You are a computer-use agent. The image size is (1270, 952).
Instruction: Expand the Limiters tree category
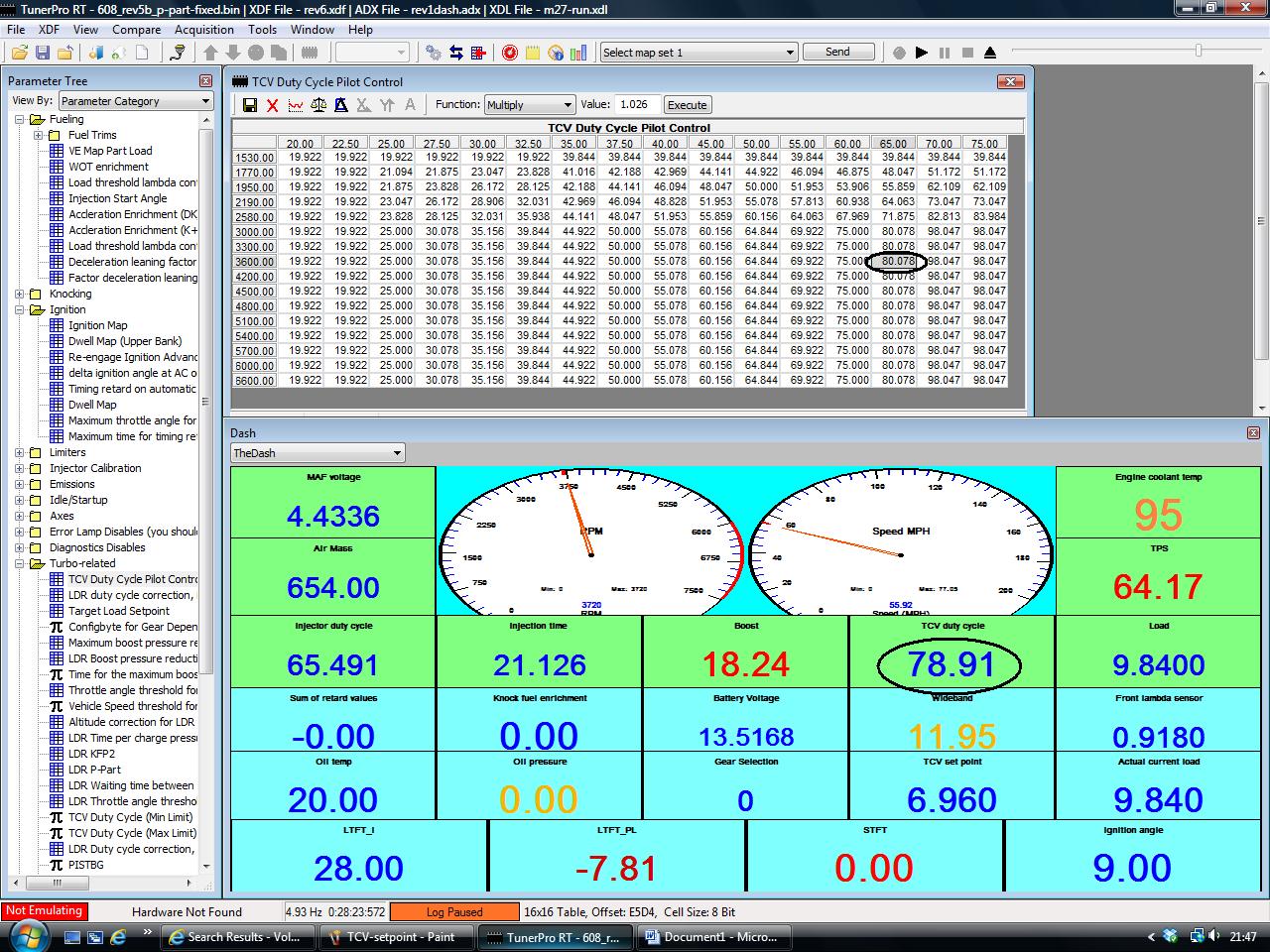coord(20,452)
